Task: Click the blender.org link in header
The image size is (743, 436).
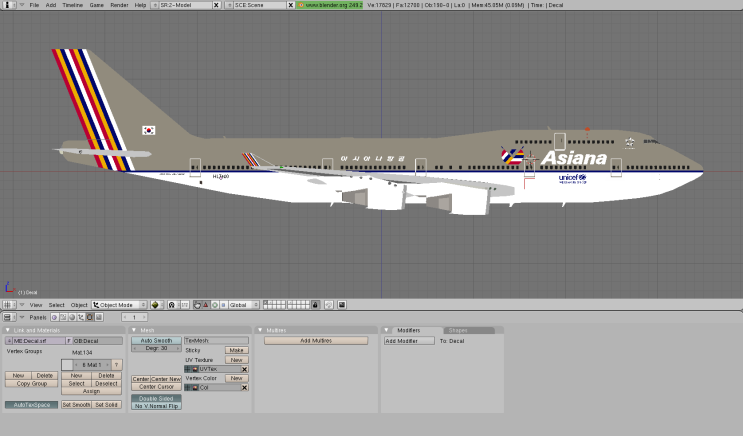Action: coord(330,5)
